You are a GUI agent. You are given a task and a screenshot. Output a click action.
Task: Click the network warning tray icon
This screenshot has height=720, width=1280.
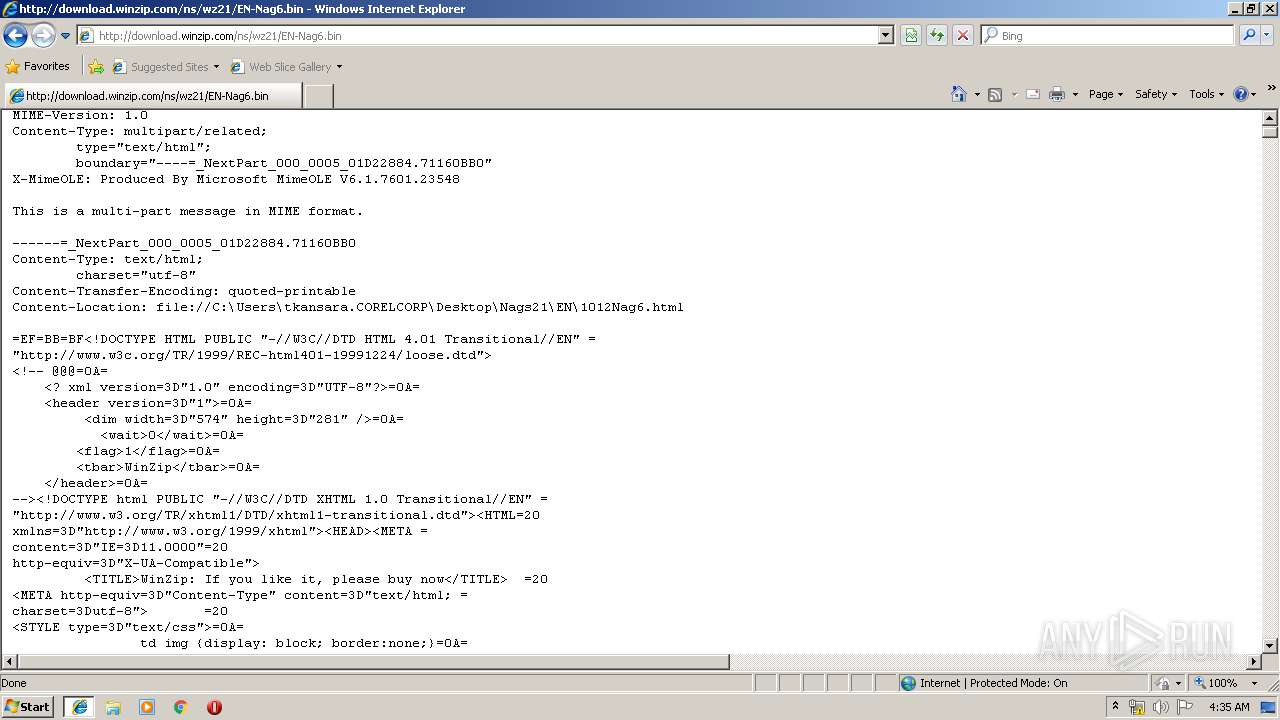click(1137, 707)
